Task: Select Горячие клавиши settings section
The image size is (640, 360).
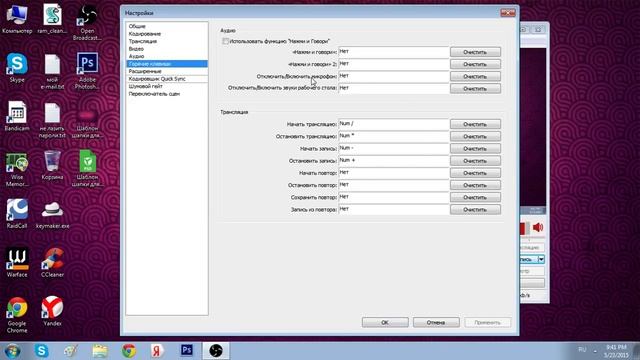Action: [x=167, y=64]
